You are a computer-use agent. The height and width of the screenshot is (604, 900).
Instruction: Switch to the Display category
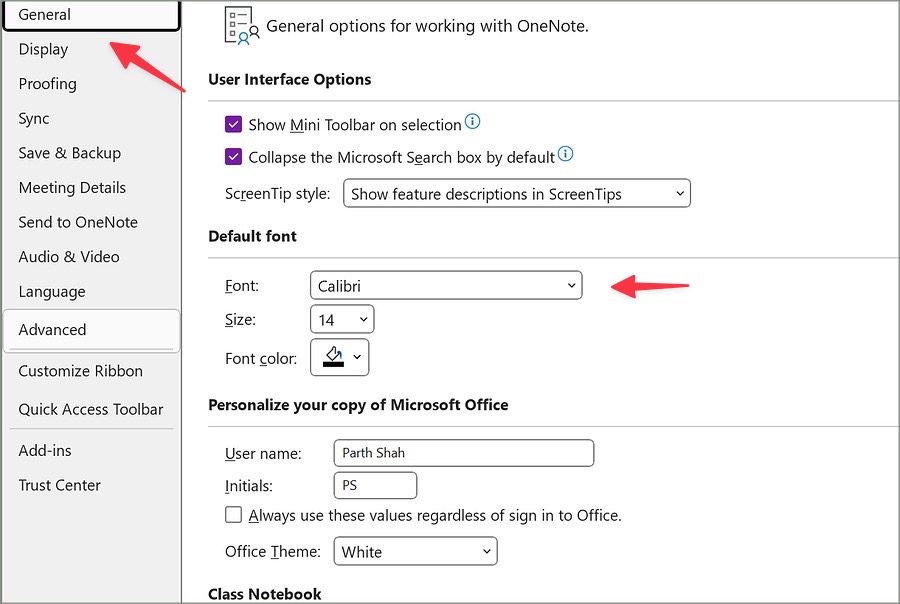pyautogui.click(x=43, y=49)
